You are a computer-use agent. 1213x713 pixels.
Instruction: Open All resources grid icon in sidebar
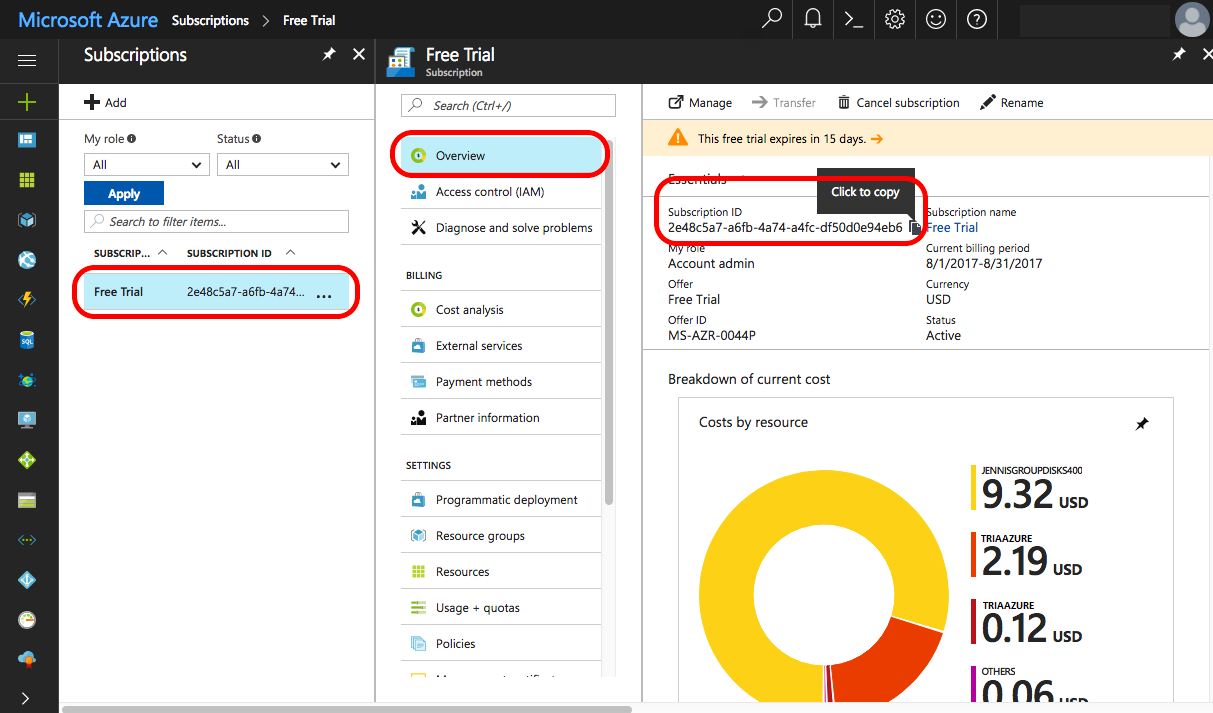tap(27, 180)
